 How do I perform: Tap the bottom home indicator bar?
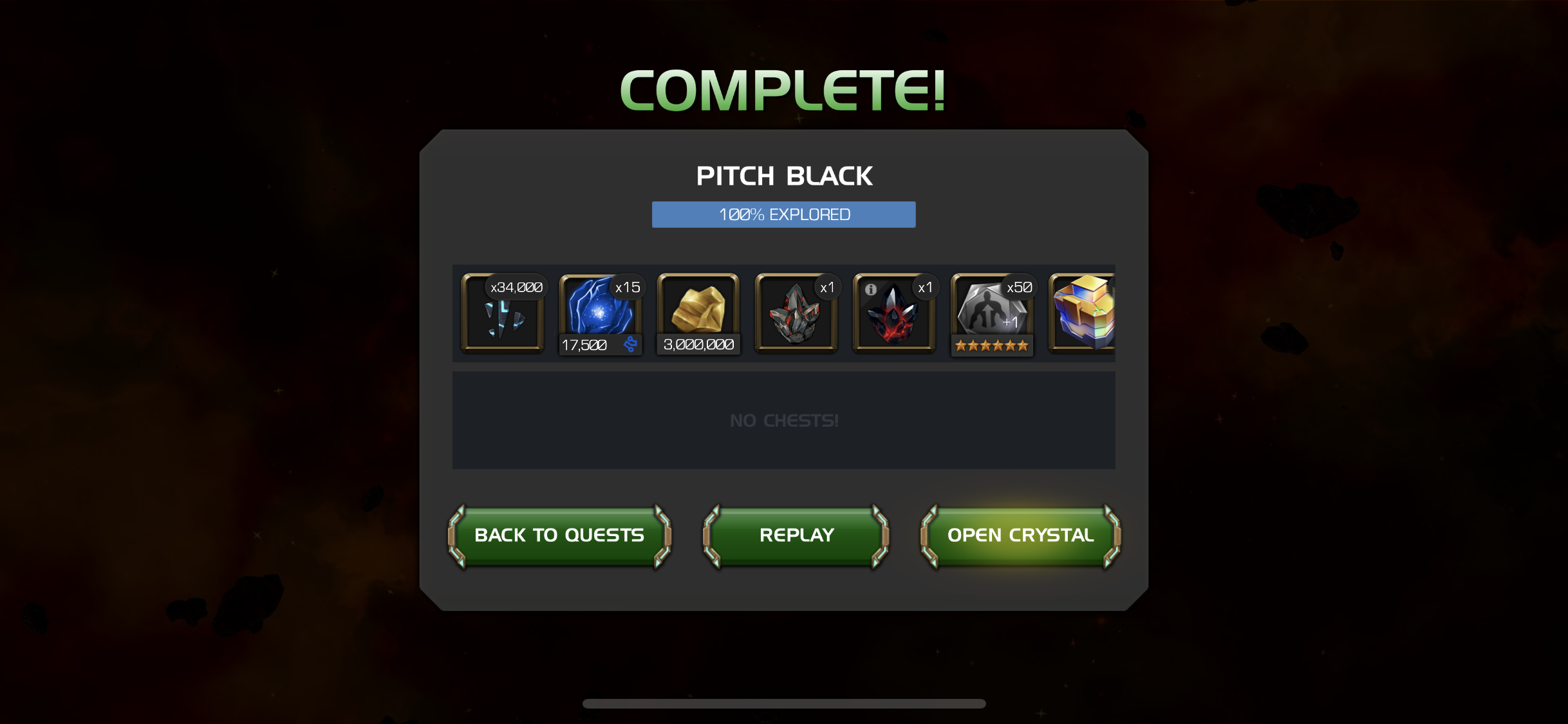click(784, 703)
